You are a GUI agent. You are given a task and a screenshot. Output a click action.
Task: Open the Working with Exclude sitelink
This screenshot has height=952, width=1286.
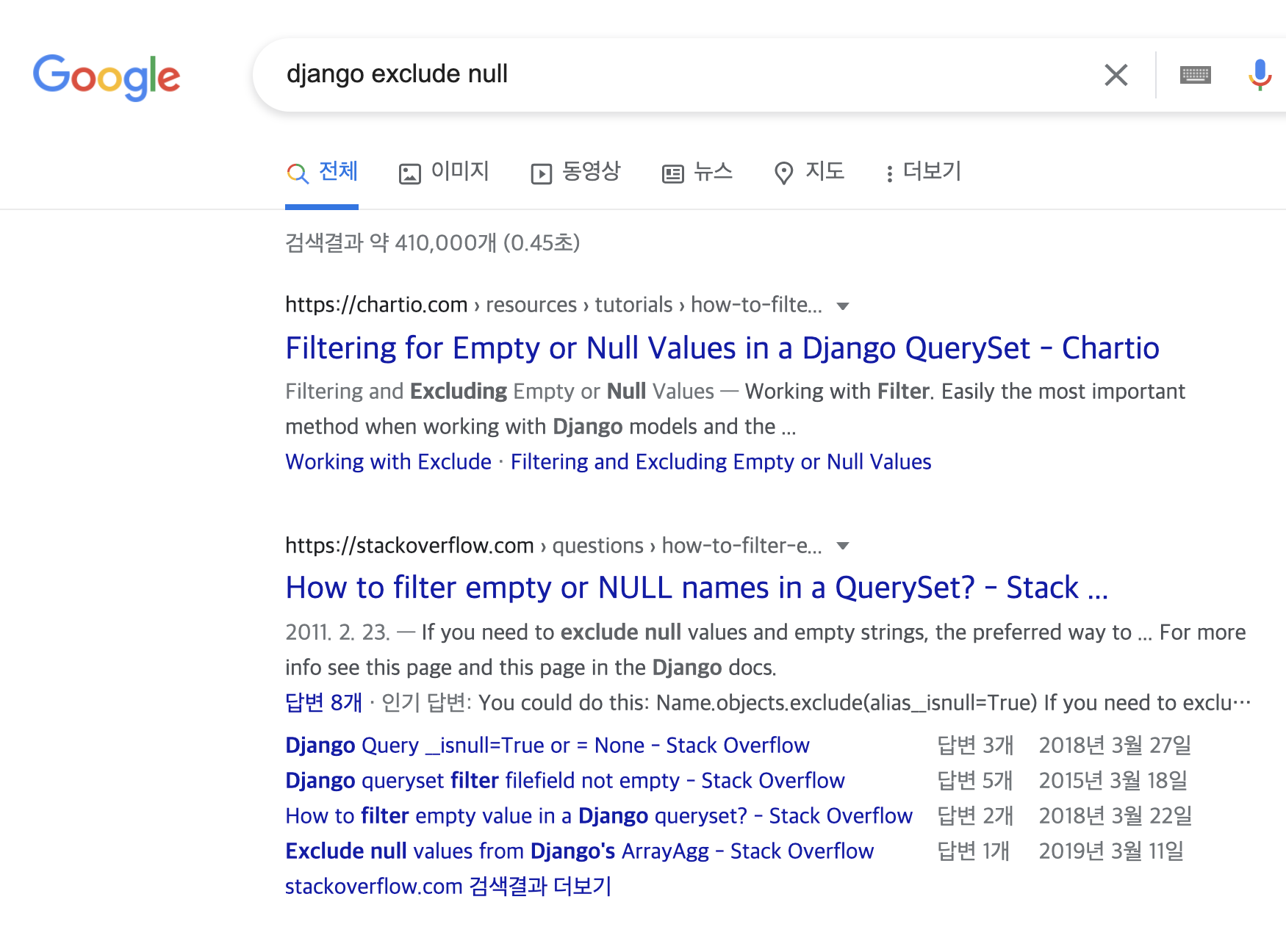click(388, 461)
